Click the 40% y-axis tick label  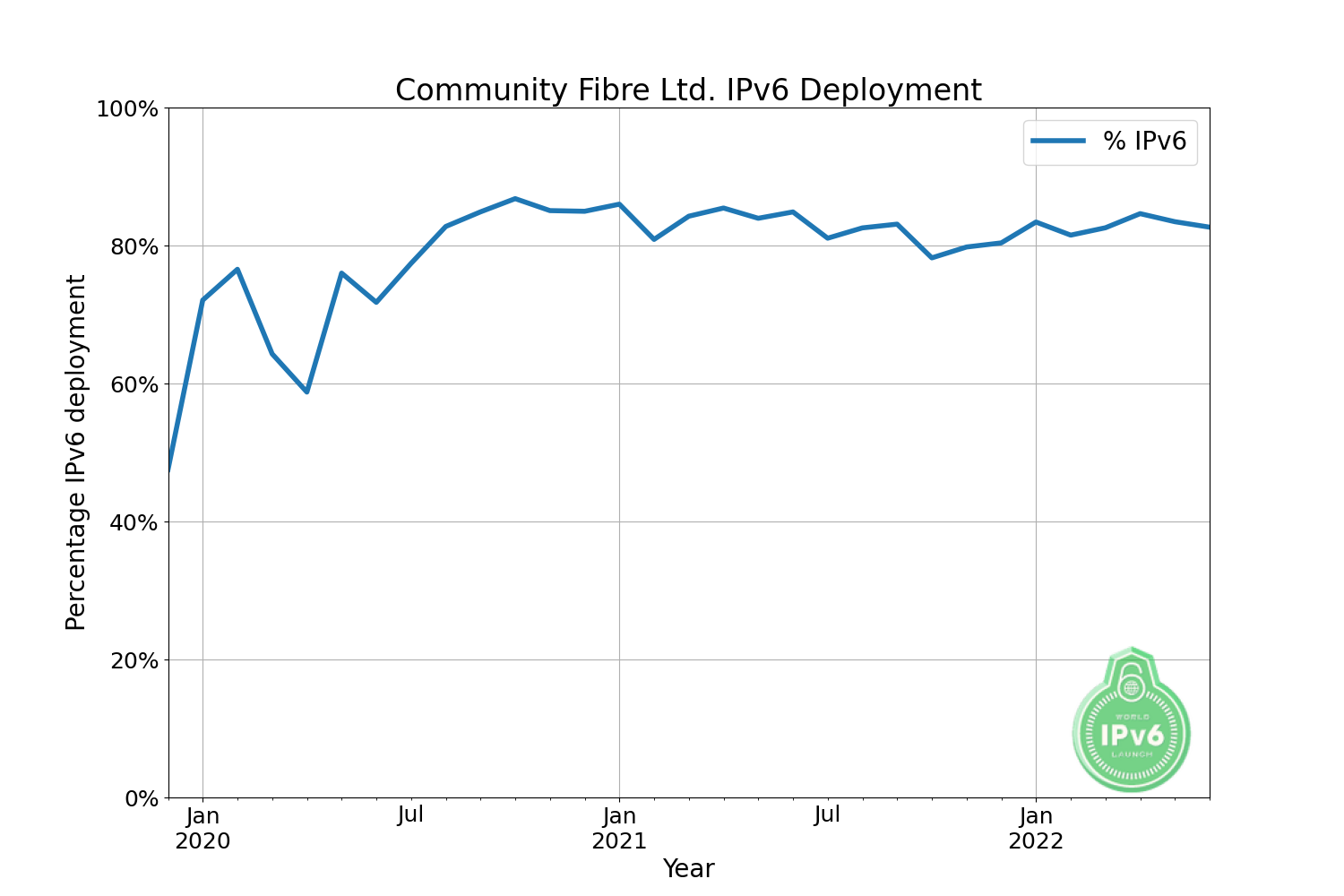pos(133,522)
